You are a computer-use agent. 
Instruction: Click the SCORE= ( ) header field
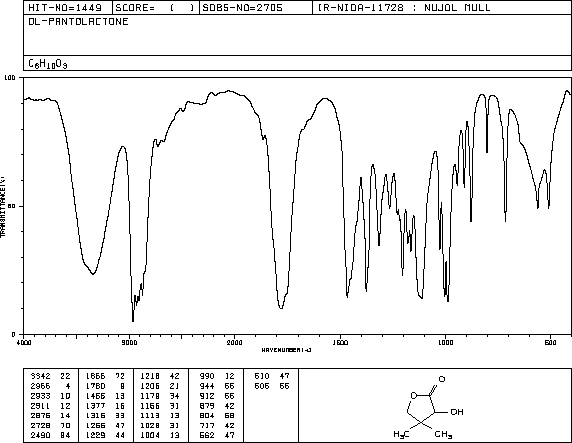pos(156,8)
